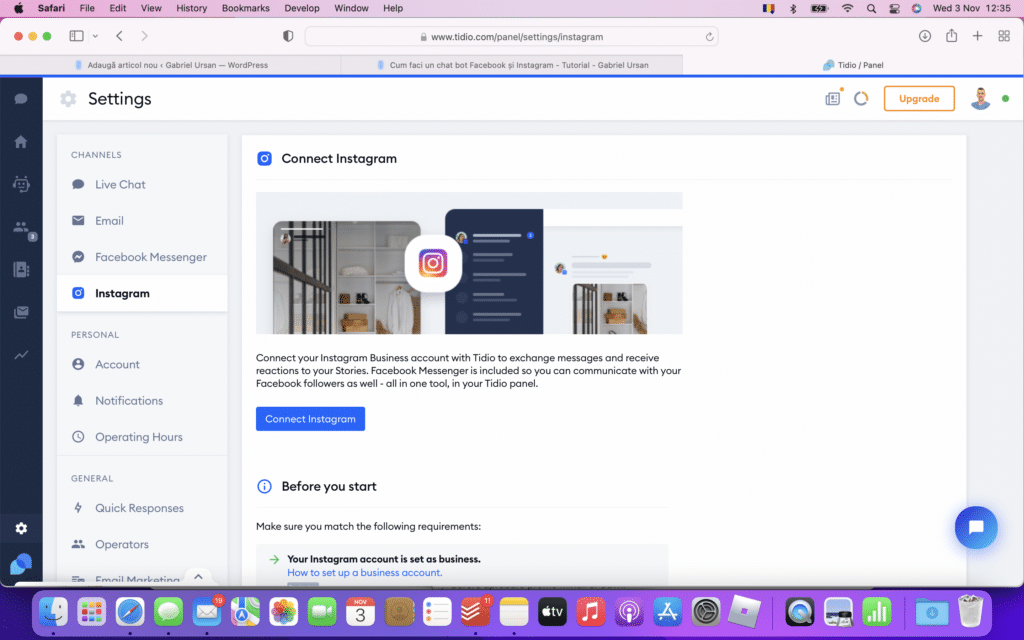
Task: Go back with Safari back arrow
Action: [x=120, y=37]
